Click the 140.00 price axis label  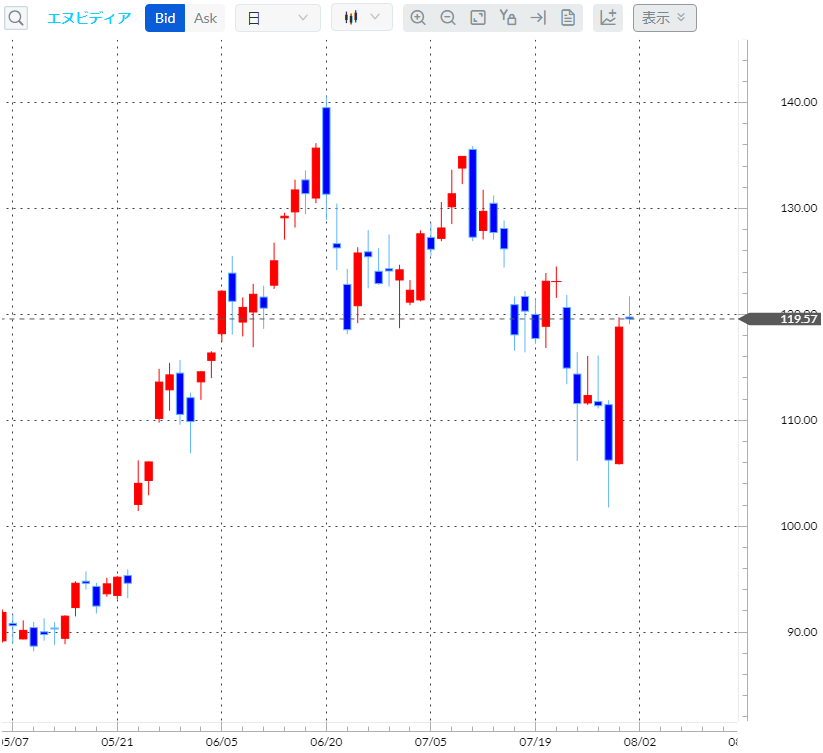[798, 102]
